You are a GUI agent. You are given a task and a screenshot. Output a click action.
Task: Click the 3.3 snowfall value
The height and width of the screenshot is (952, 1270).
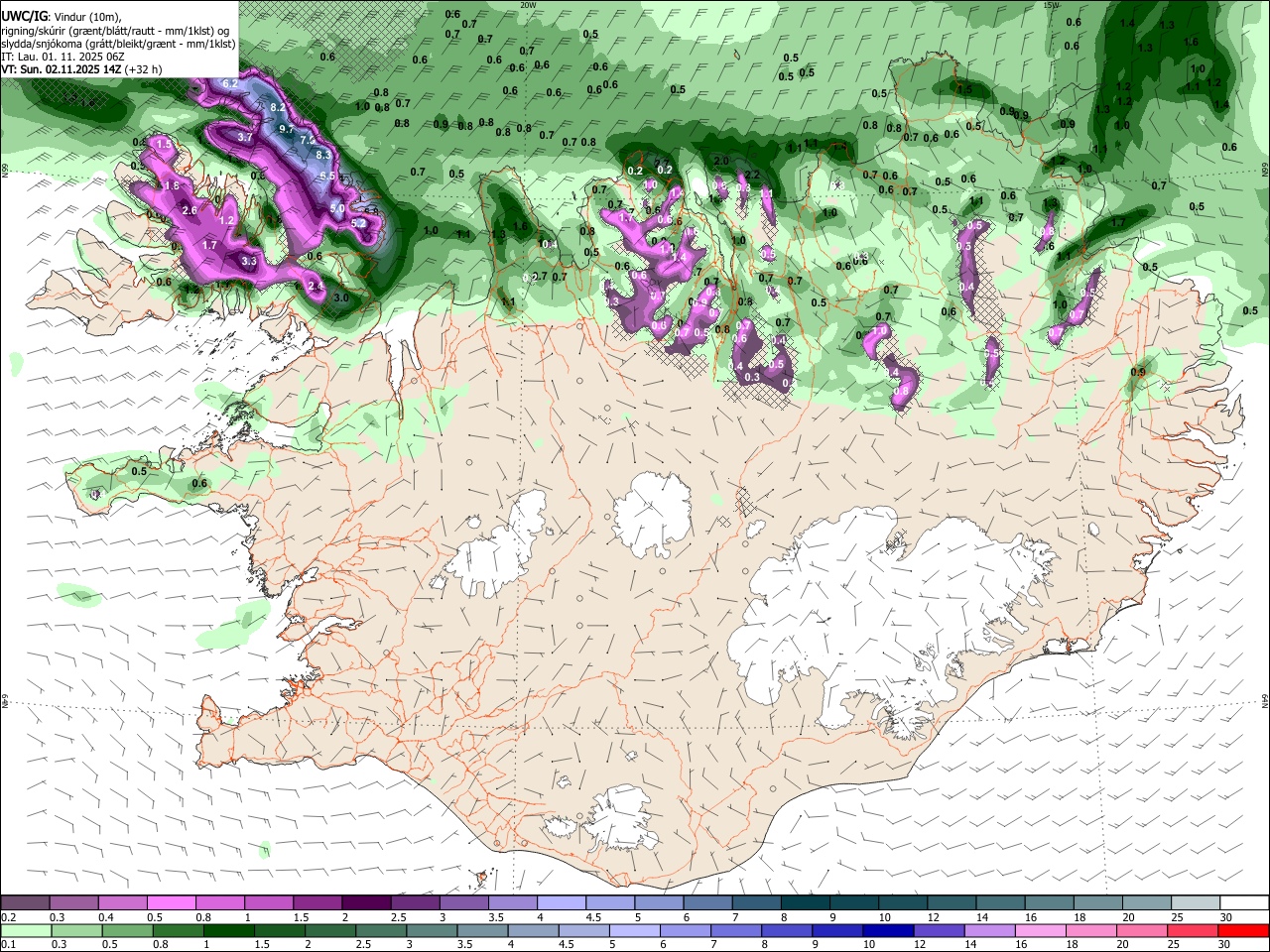tap(249, 262)
